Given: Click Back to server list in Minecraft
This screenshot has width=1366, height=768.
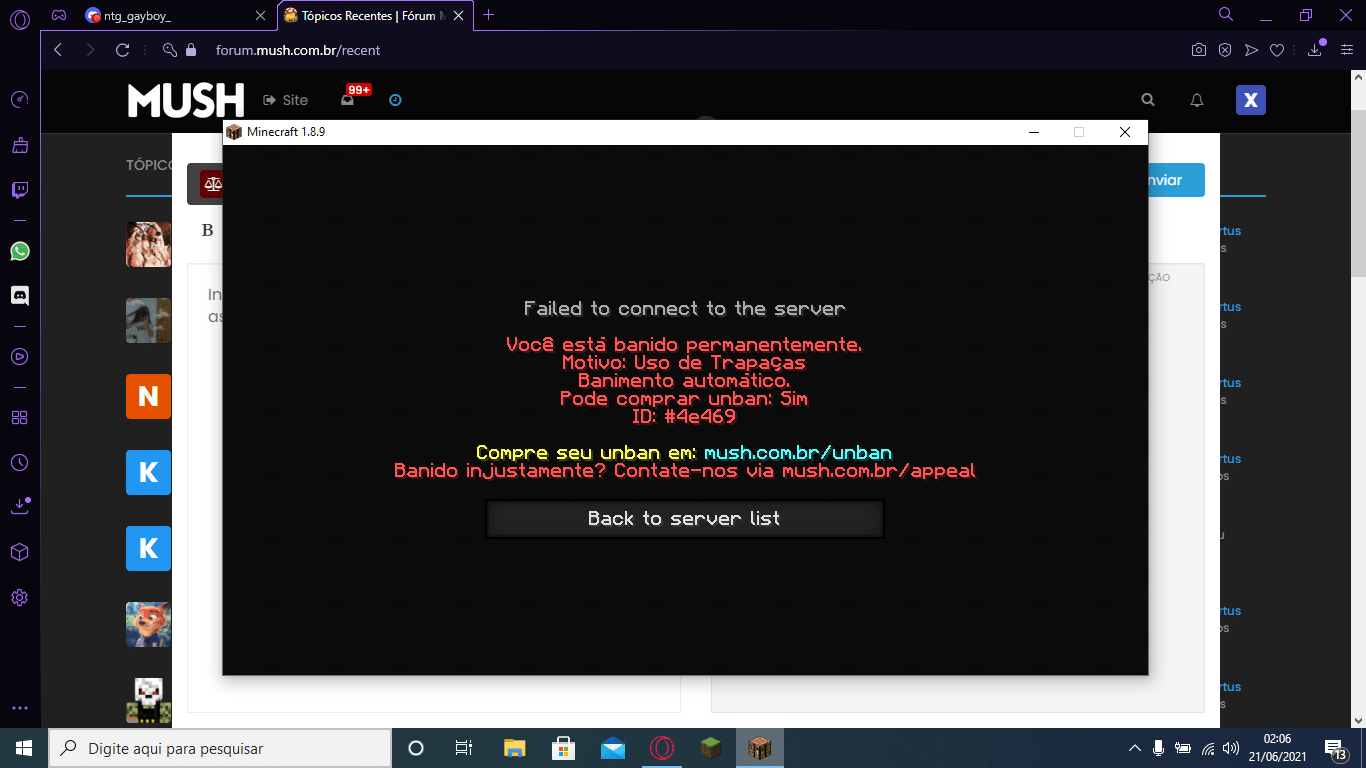Looking at the screenshot, I should [684, 519].
